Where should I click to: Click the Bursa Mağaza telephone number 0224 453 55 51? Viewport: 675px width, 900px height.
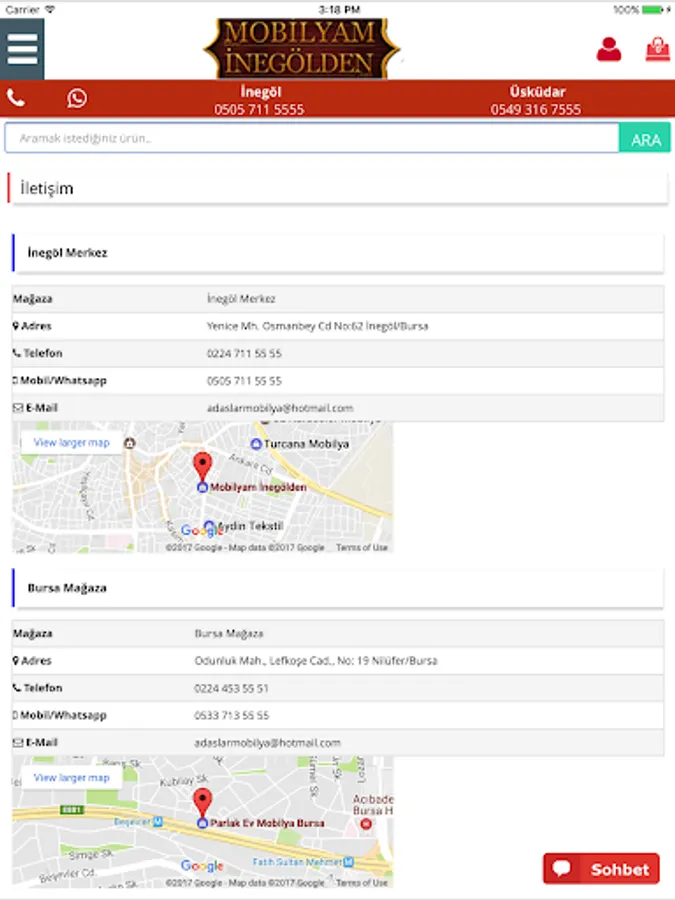point(231,688)
